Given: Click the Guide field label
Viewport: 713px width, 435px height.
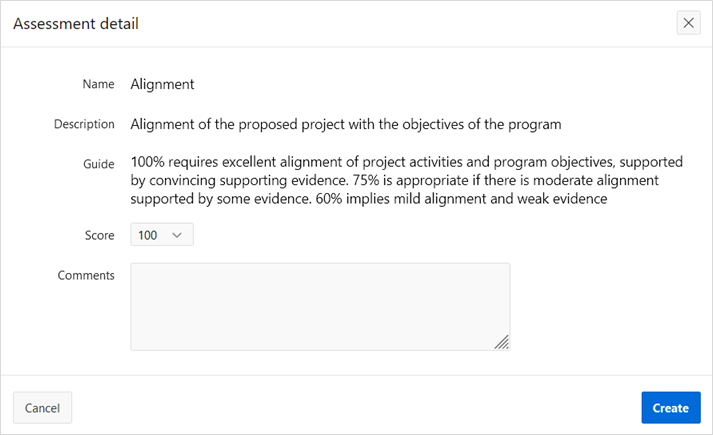Looking at the screenshot, I should (98, 163).
